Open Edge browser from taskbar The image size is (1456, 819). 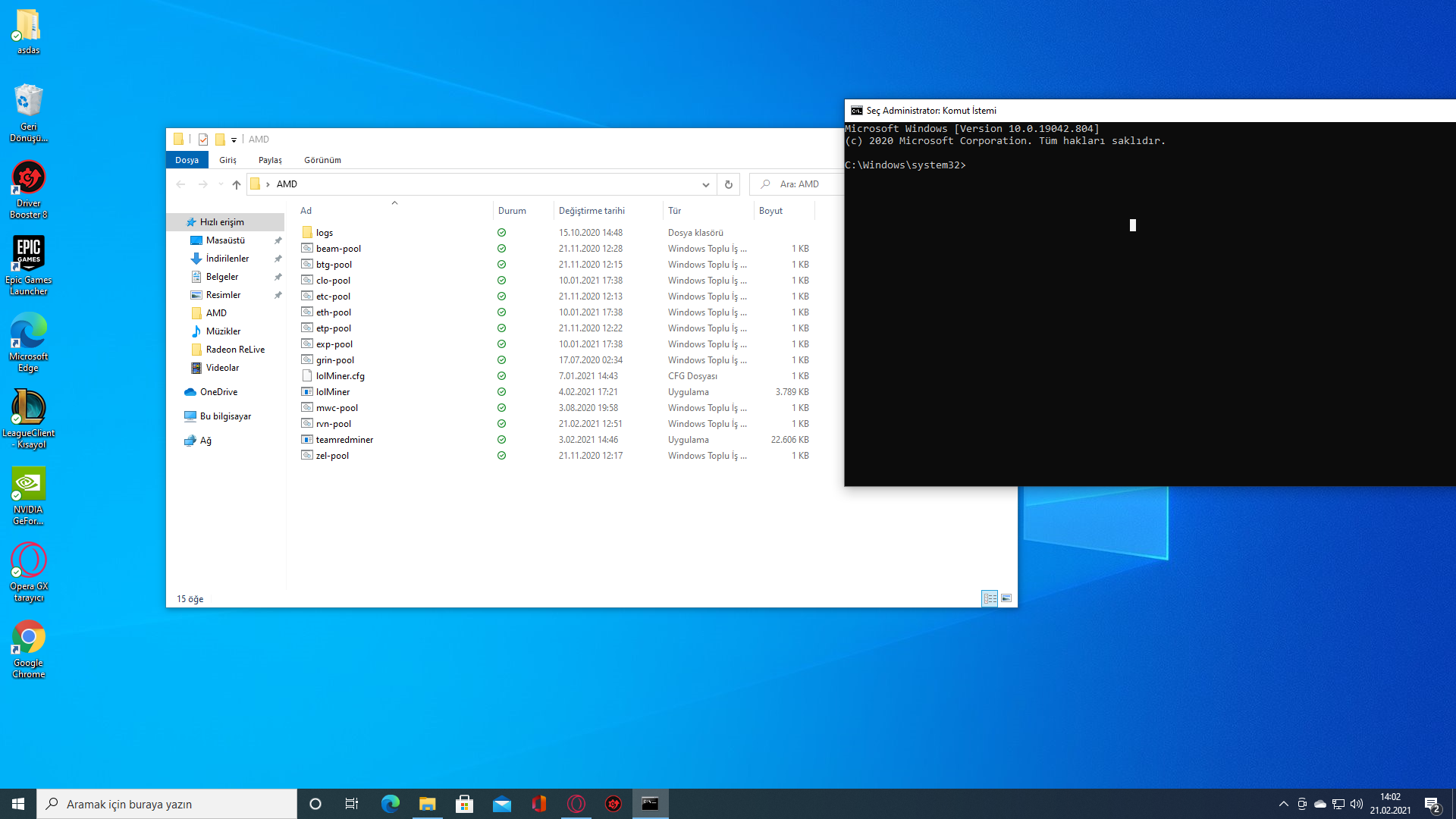tap(391, 804)
